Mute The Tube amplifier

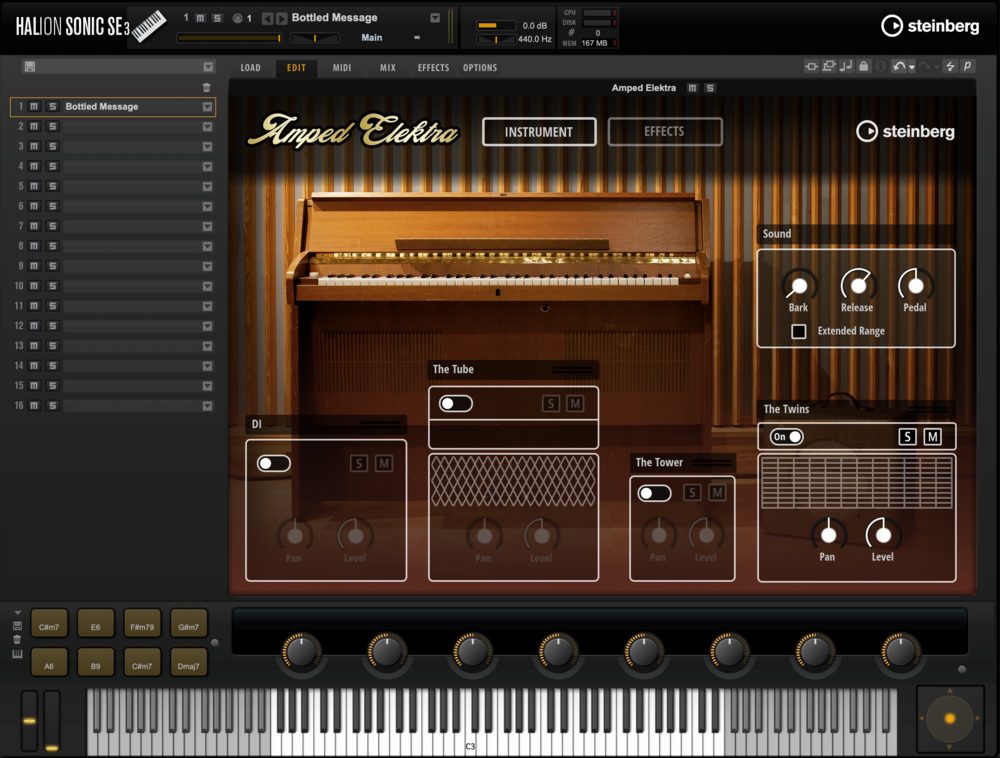575,404
